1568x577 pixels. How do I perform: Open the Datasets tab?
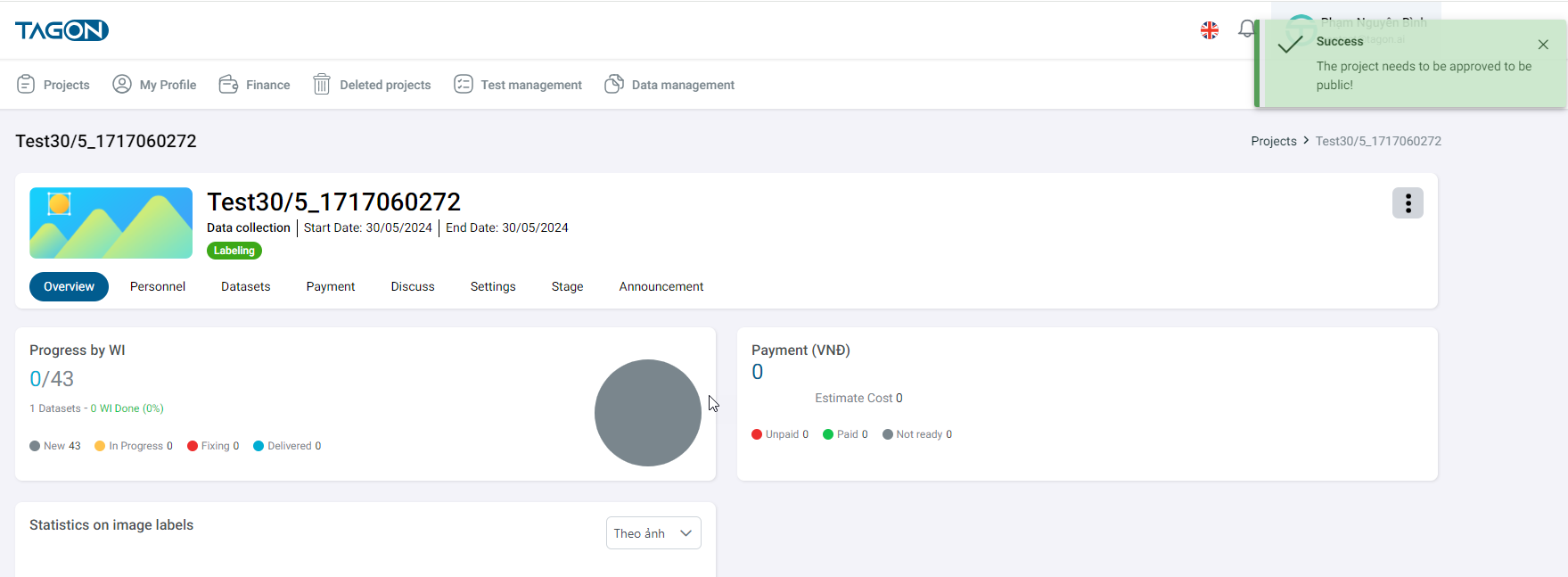(x=246, y=286)
